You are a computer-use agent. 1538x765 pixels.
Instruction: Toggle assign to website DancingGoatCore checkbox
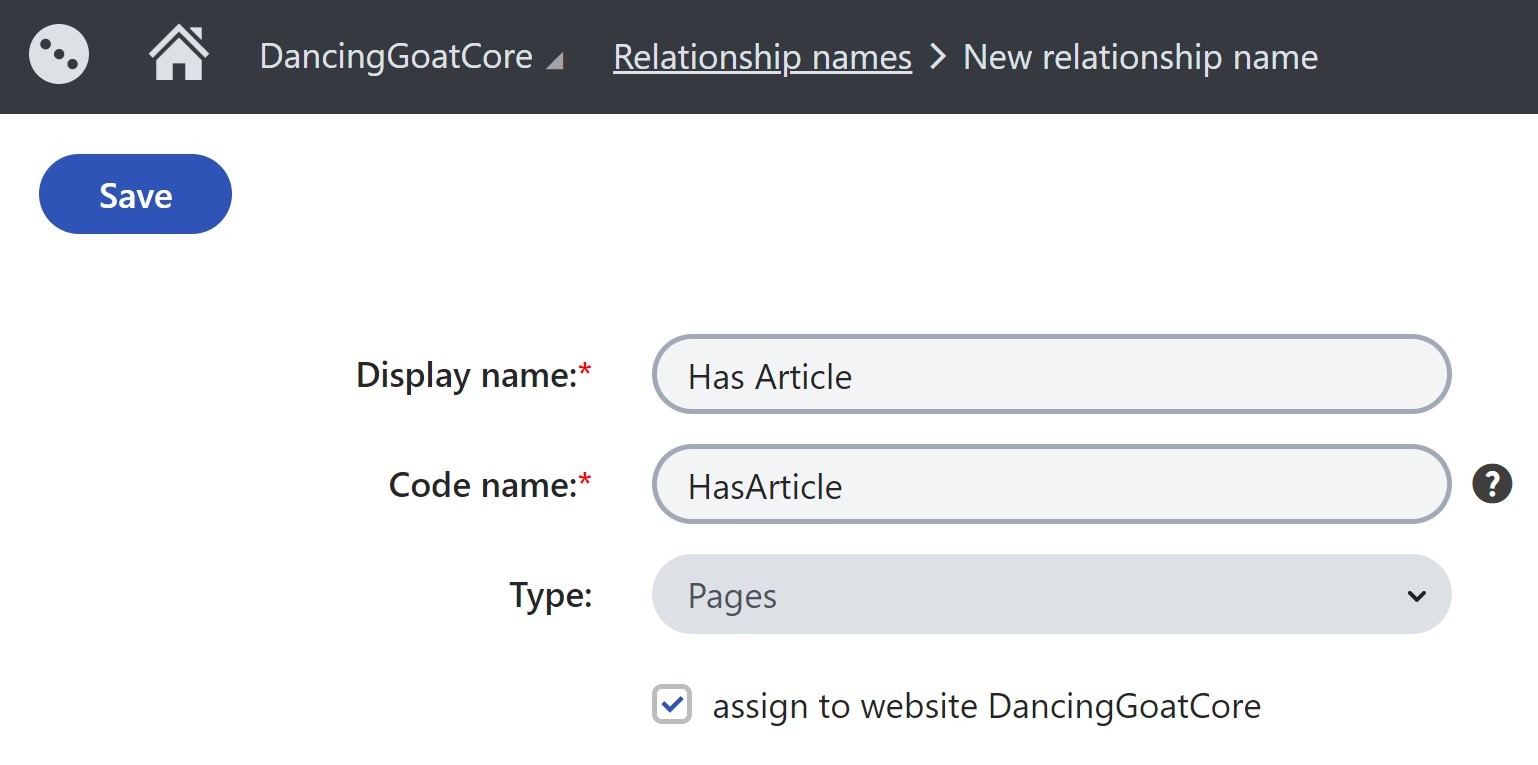click(x=672, y=704)
